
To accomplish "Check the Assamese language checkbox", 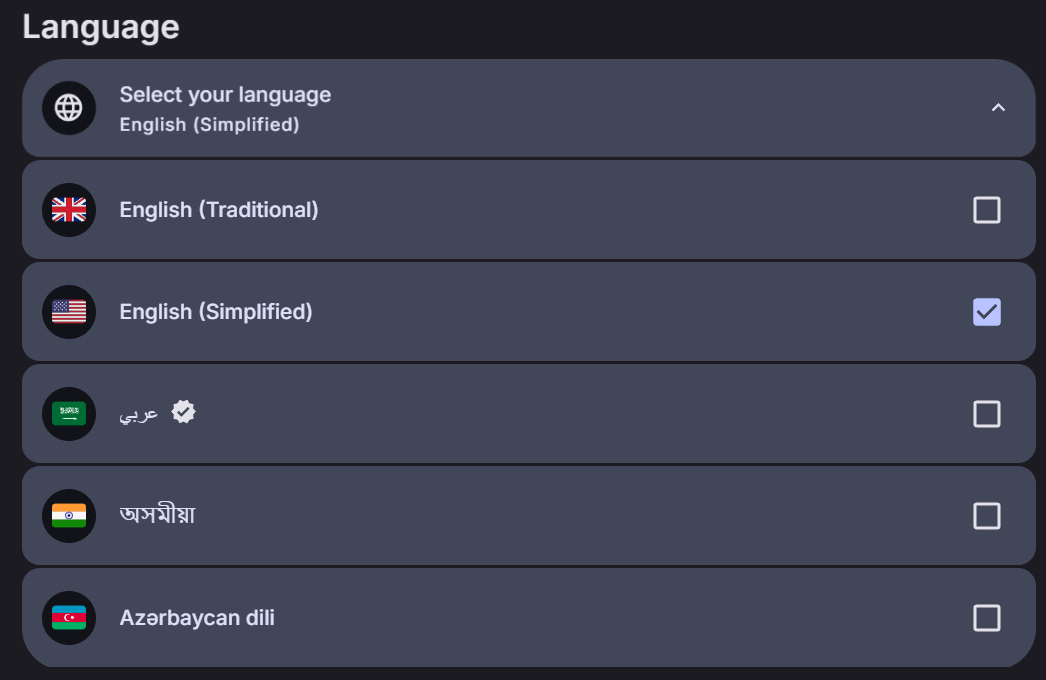I will [x=986, y=516].
